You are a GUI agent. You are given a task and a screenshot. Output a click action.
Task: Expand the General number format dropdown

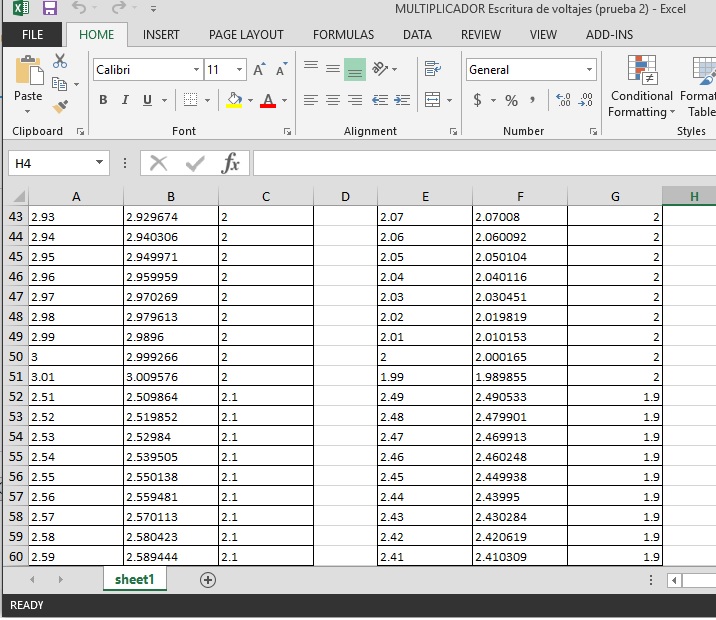point(589,70)
